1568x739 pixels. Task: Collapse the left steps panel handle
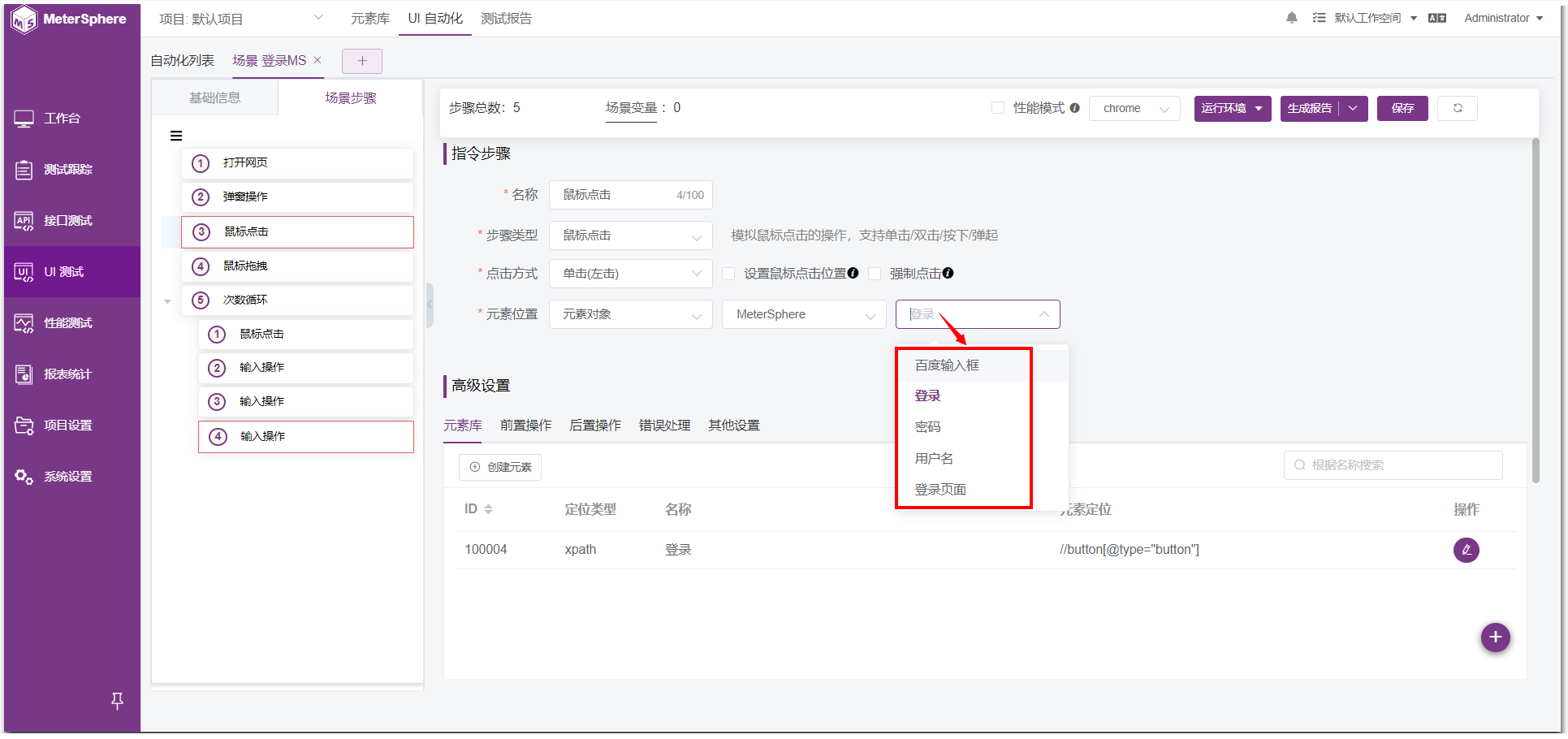pyautogui.click(x=430, y=305)
